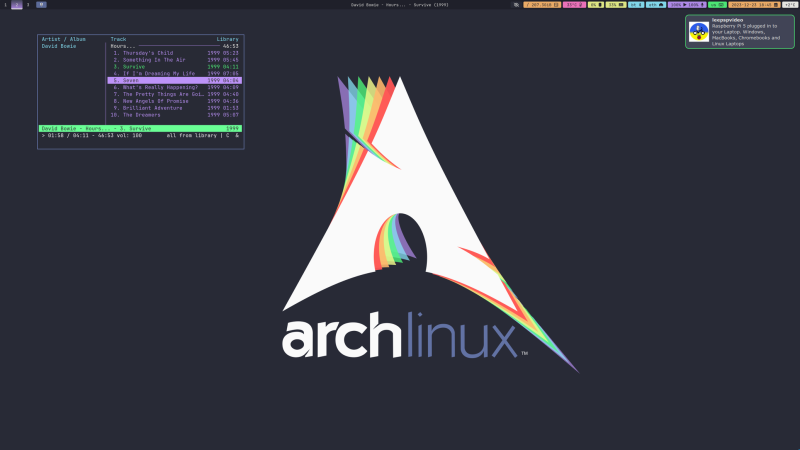This screenshot has height=450, width=800.
Task: Click the 'Hours...' album header row
Action: click(x=174, y=46)
